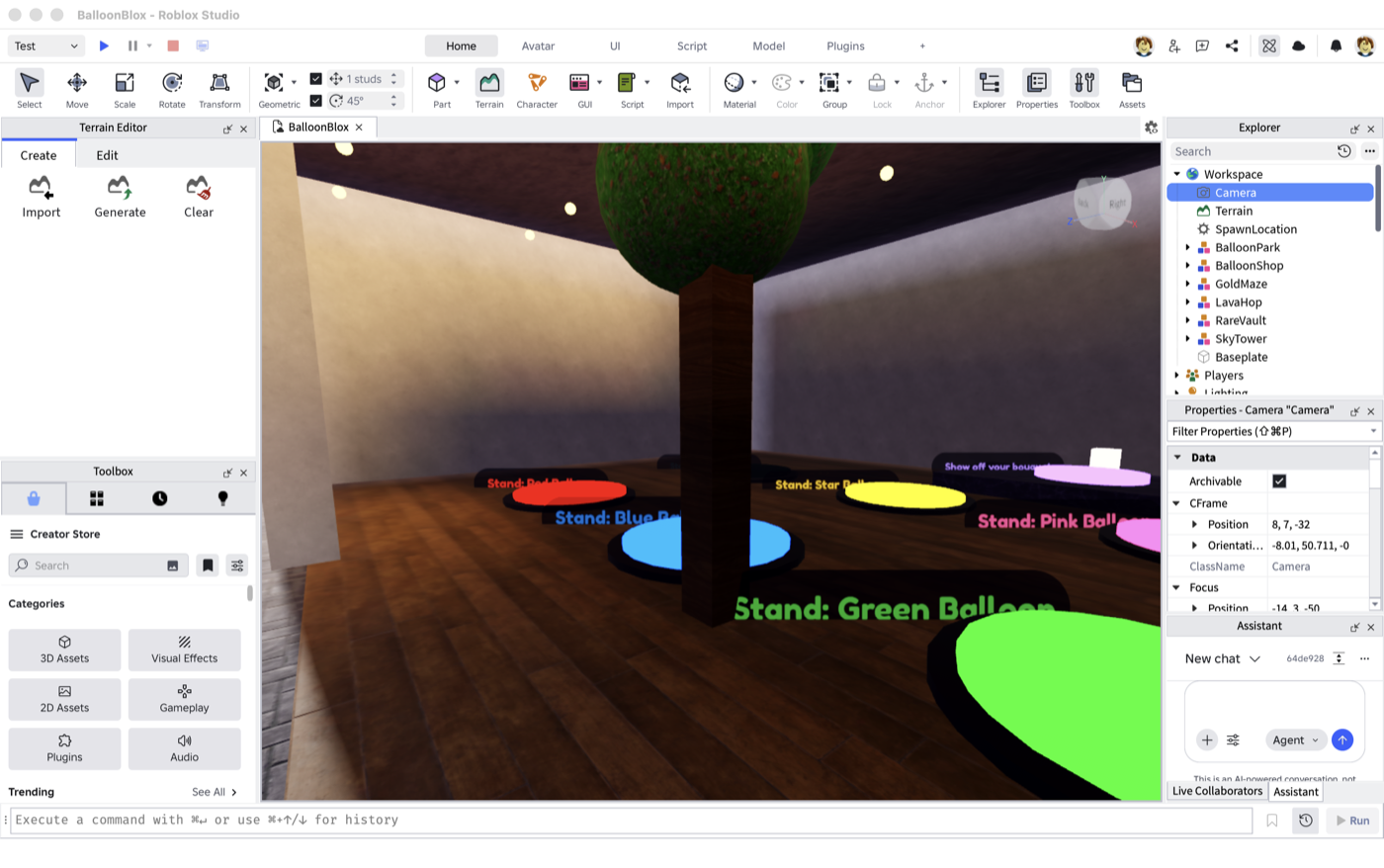Click the Group tool
Image resolution: width=1384 pixels, height=868 pixels.
(830, 89)
